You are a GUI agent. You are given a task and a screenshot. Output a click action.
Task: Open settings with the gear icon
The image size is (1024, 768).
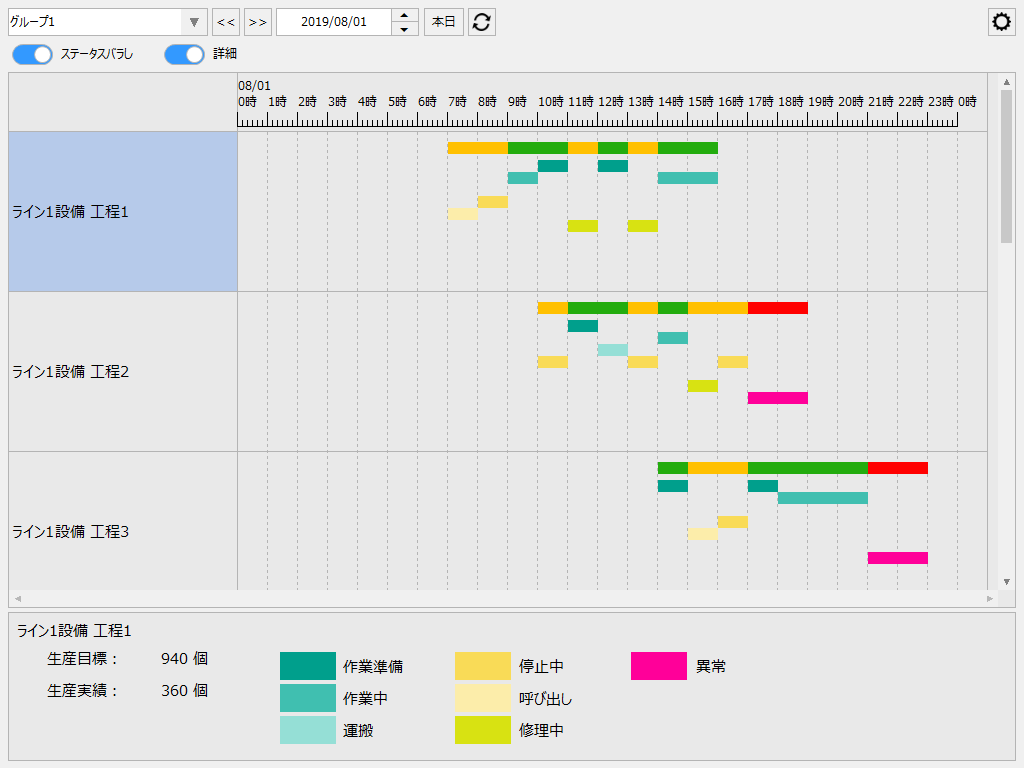point(1001,21)
